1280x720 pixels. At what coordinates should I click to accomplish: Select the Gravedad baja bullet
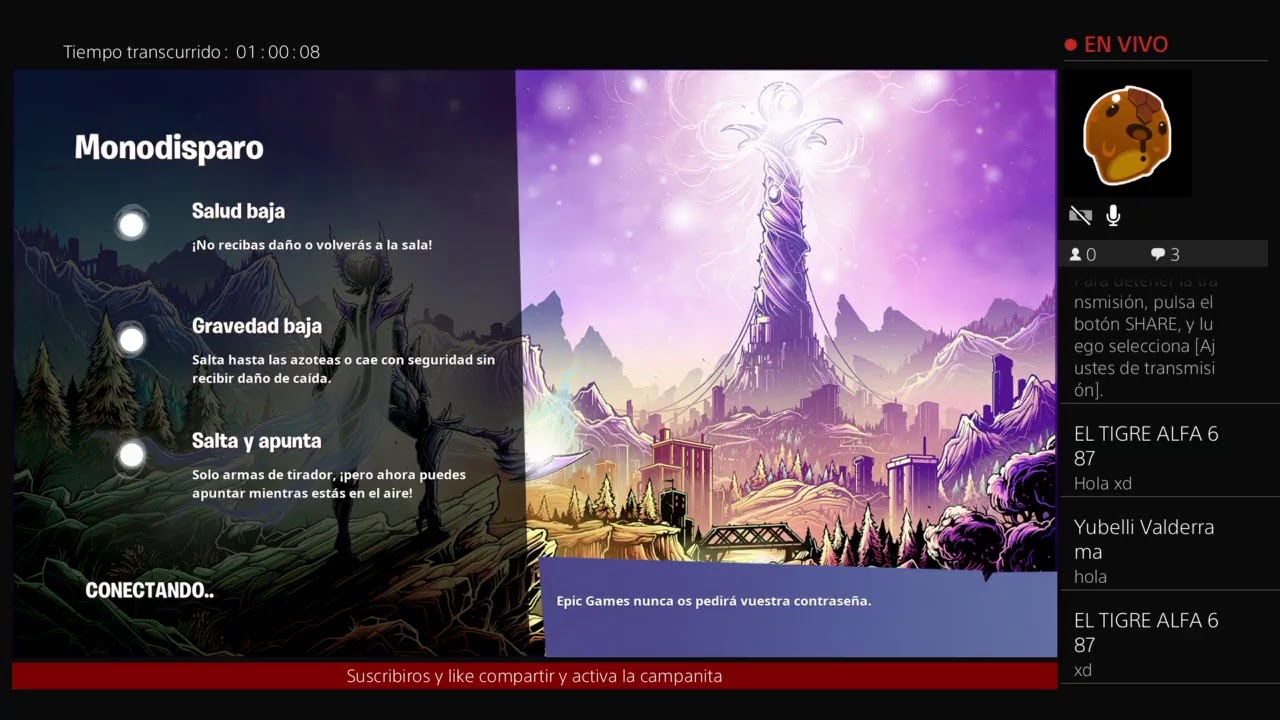pos(131,340)
